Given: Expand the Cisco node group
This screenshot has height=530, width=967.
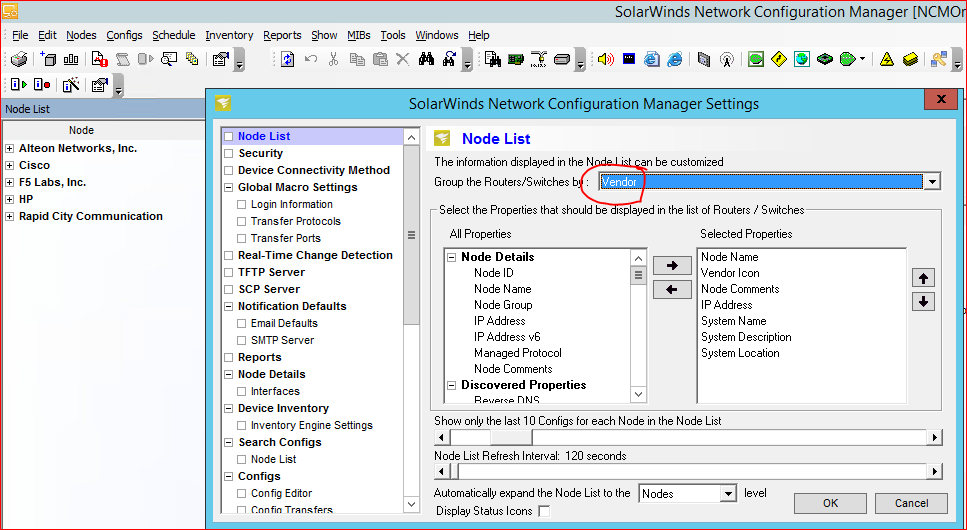Looking at the screenshot, I should click(x=9, y=165).
